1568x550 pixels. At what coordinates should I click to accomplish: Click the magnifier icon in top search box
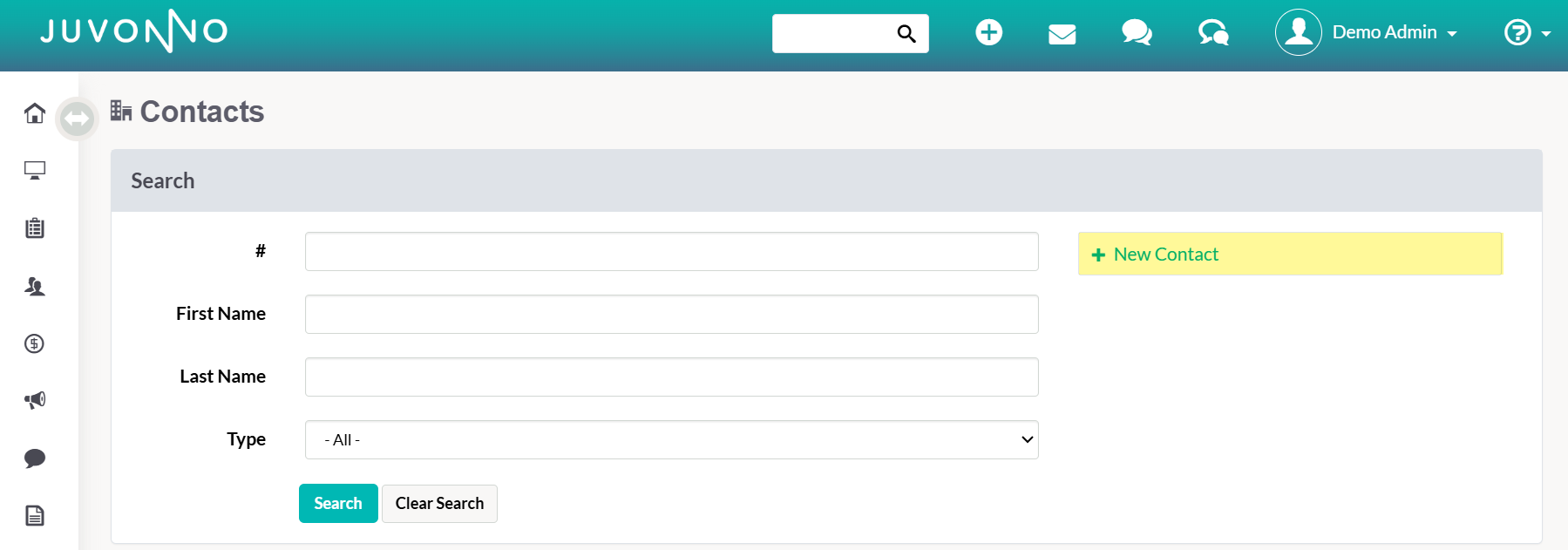click(x=906, y=33)
